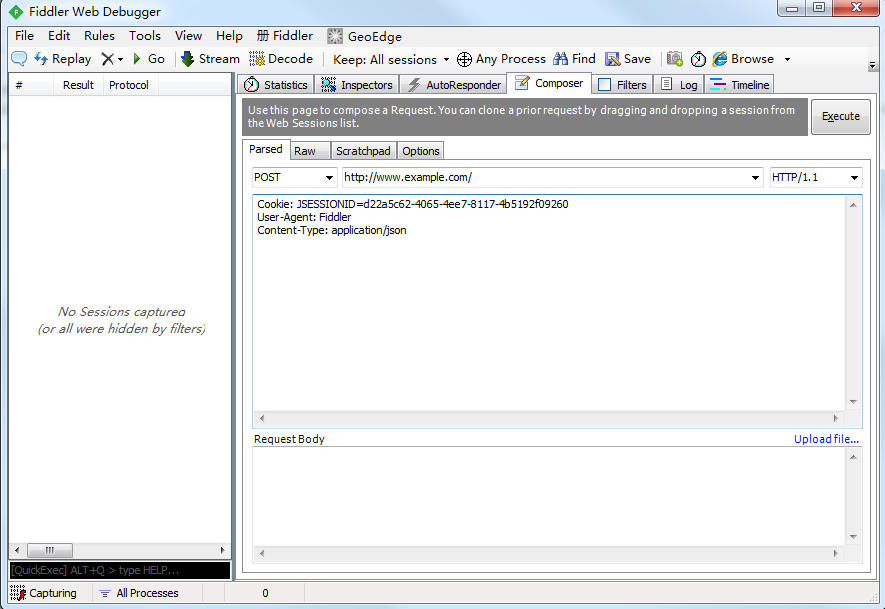Click the Content-Type: application/json line

point(332,230)
